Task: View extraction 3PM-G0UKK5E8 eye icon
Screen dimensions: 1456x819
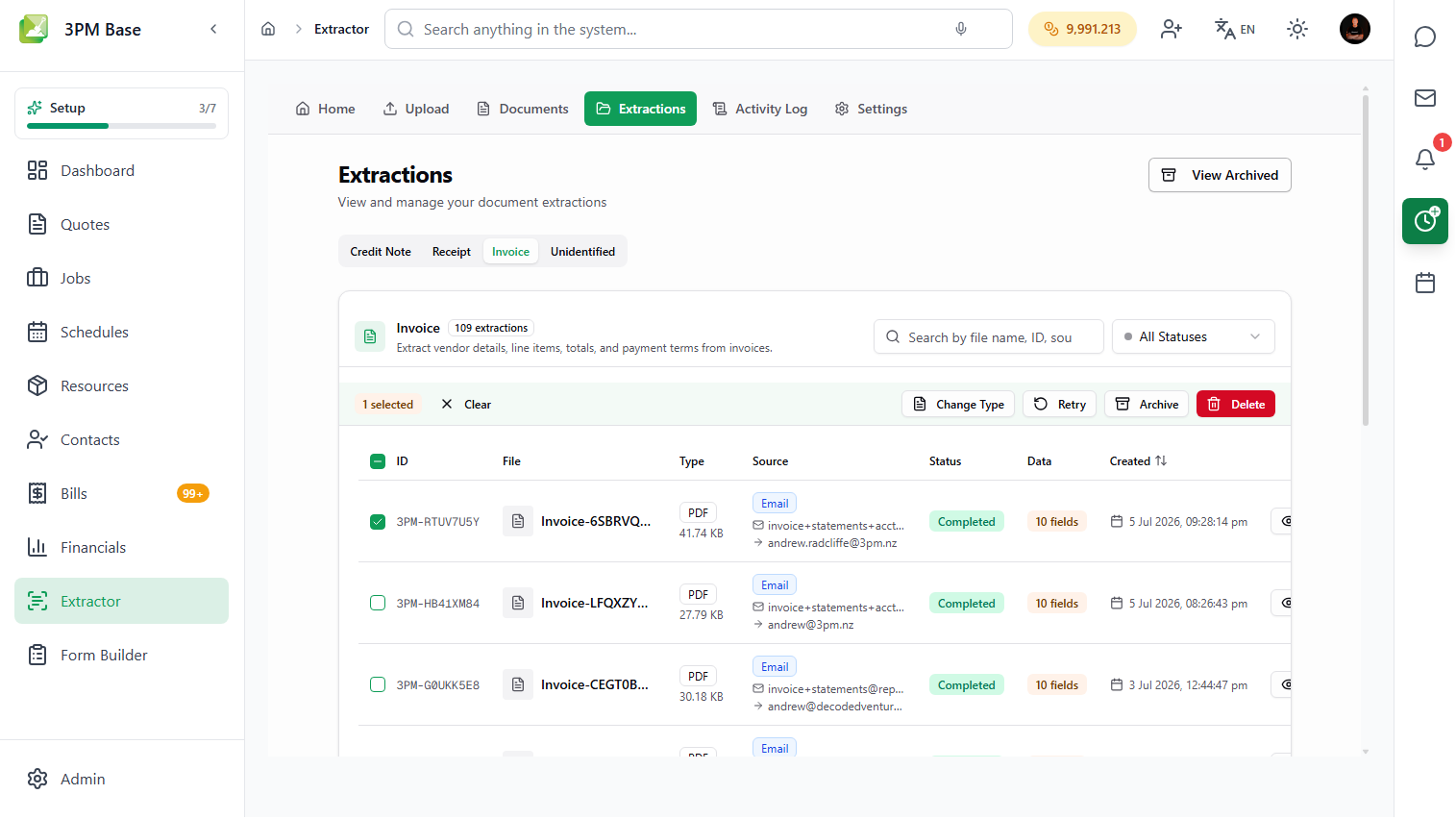Action: [1282, 684]
